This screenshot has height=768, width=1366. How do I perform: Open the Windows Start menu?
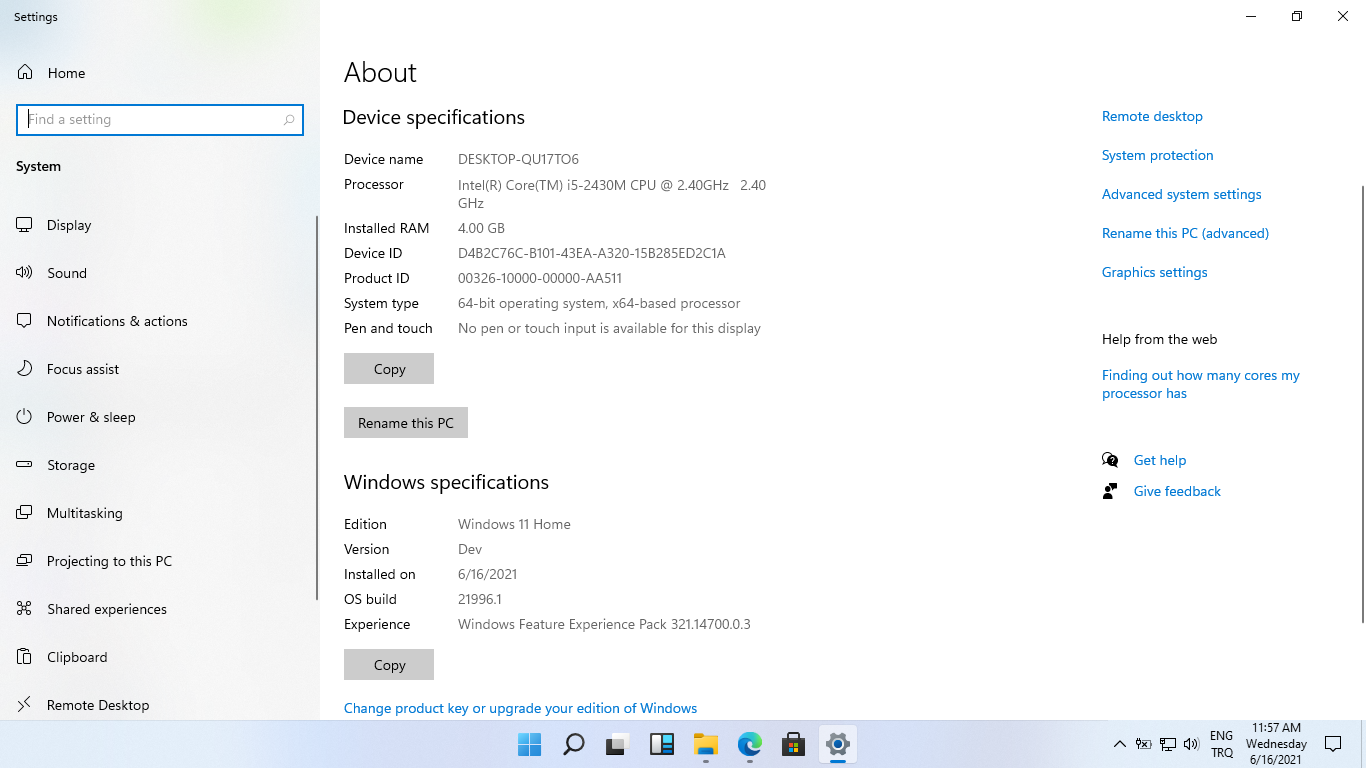530,744
